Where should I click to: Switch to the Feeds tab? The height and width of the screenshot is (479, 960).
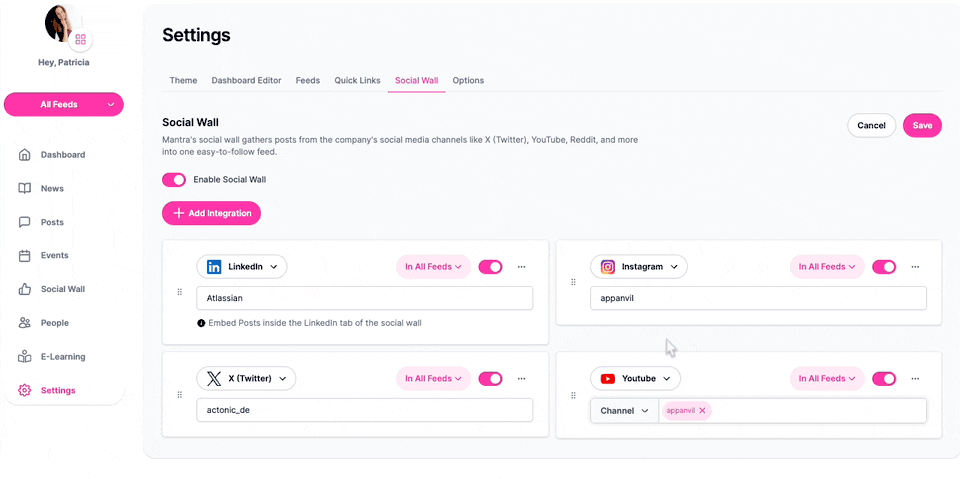pyautogui.click(x=307, y=80)
